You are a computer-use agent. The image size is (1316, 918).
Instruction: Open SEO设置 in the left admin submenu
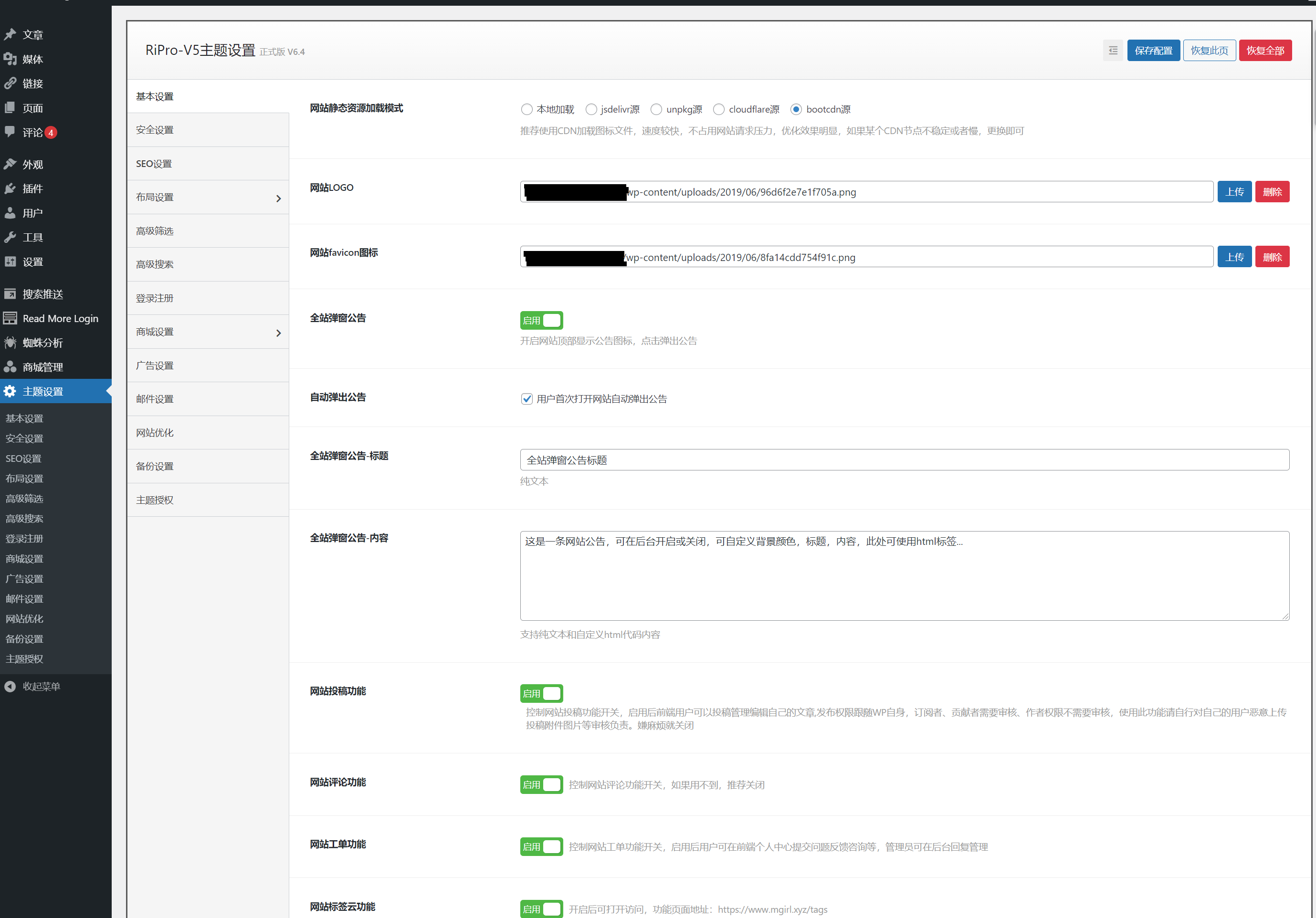(x=23, y=459)
